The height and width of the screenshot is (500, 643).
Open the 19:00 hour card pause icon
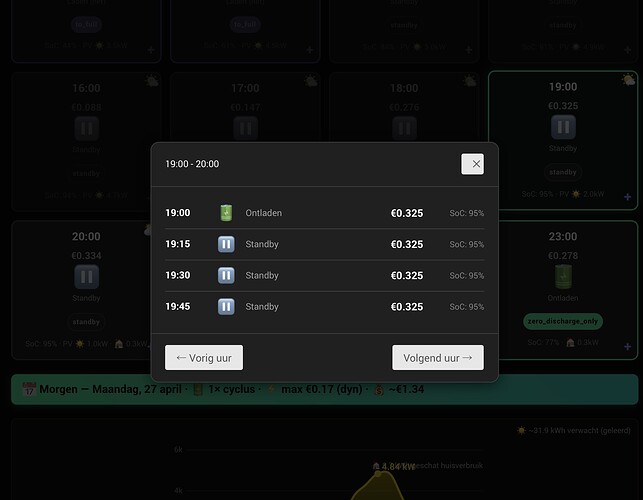pos(563,127)
